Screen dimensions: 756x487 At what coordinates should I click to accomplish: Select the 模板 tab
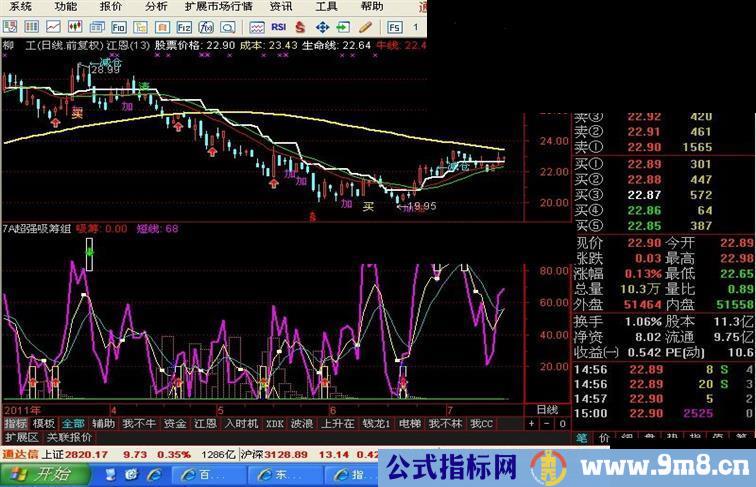point(44,424)
